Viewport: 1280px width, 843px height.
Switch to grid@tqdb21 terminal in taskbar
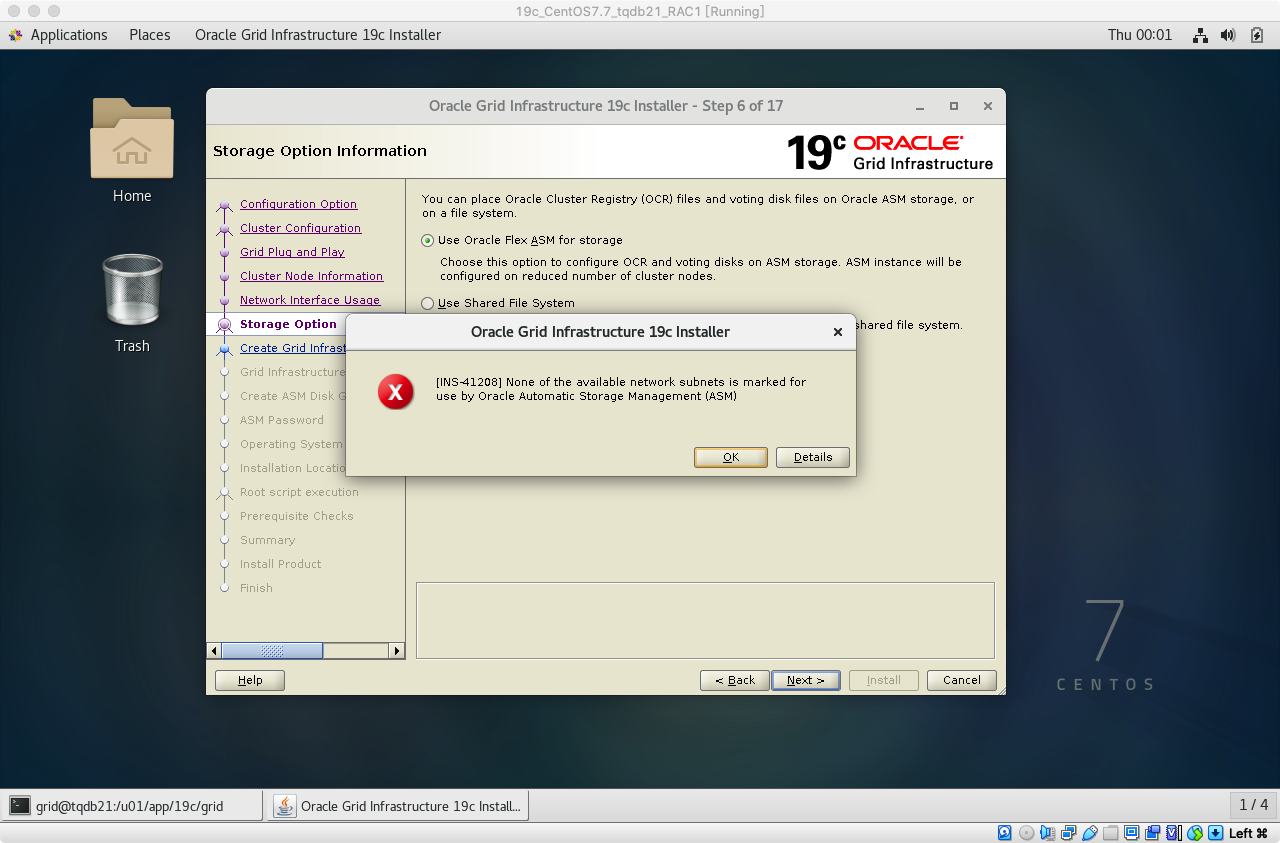[x=131, y=805]
